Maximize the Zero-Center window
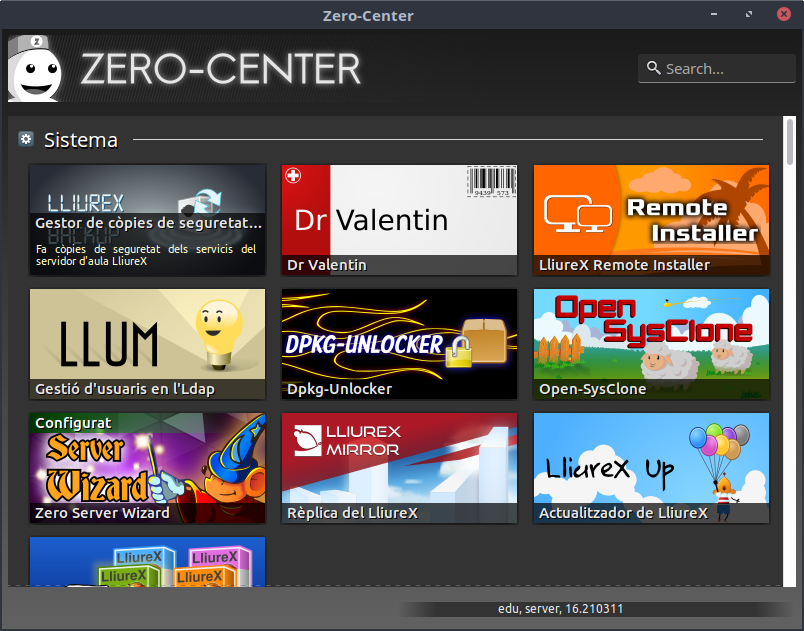This screenshot has width=804, height=631. (x=749, y=14)
